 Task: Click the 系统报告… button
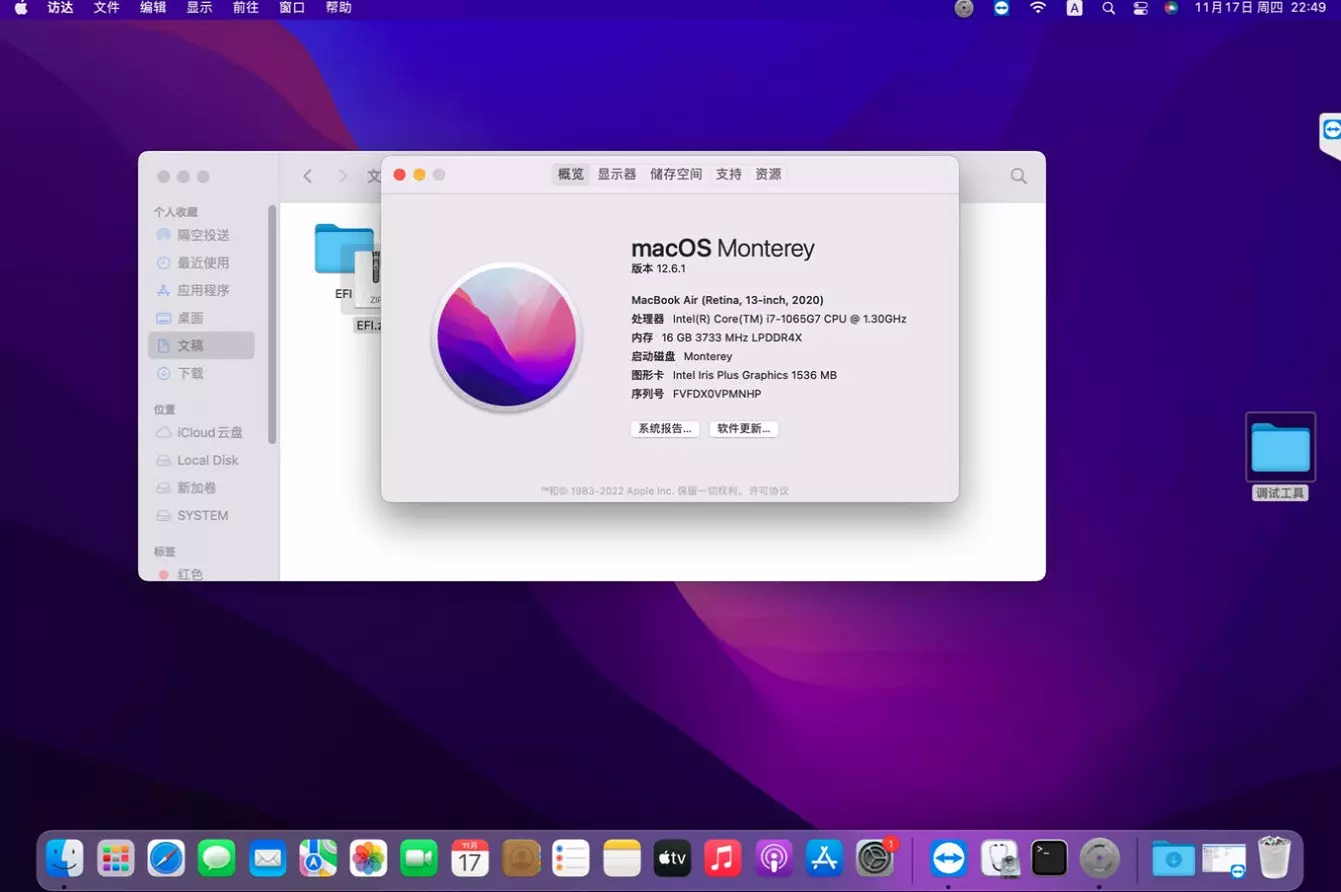click(x=664, y=428)
